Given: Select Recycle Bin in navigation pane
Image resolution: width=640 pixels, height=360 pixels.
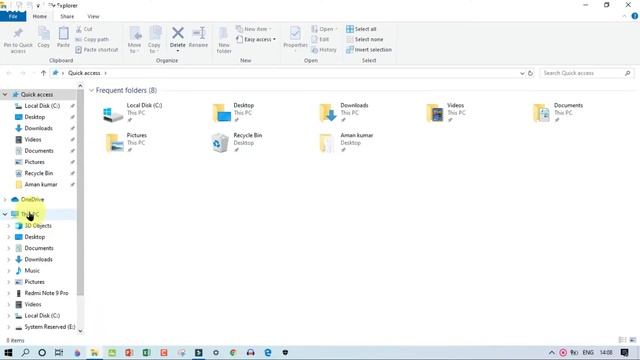Looking at the screenshot, I should (38, 173).
